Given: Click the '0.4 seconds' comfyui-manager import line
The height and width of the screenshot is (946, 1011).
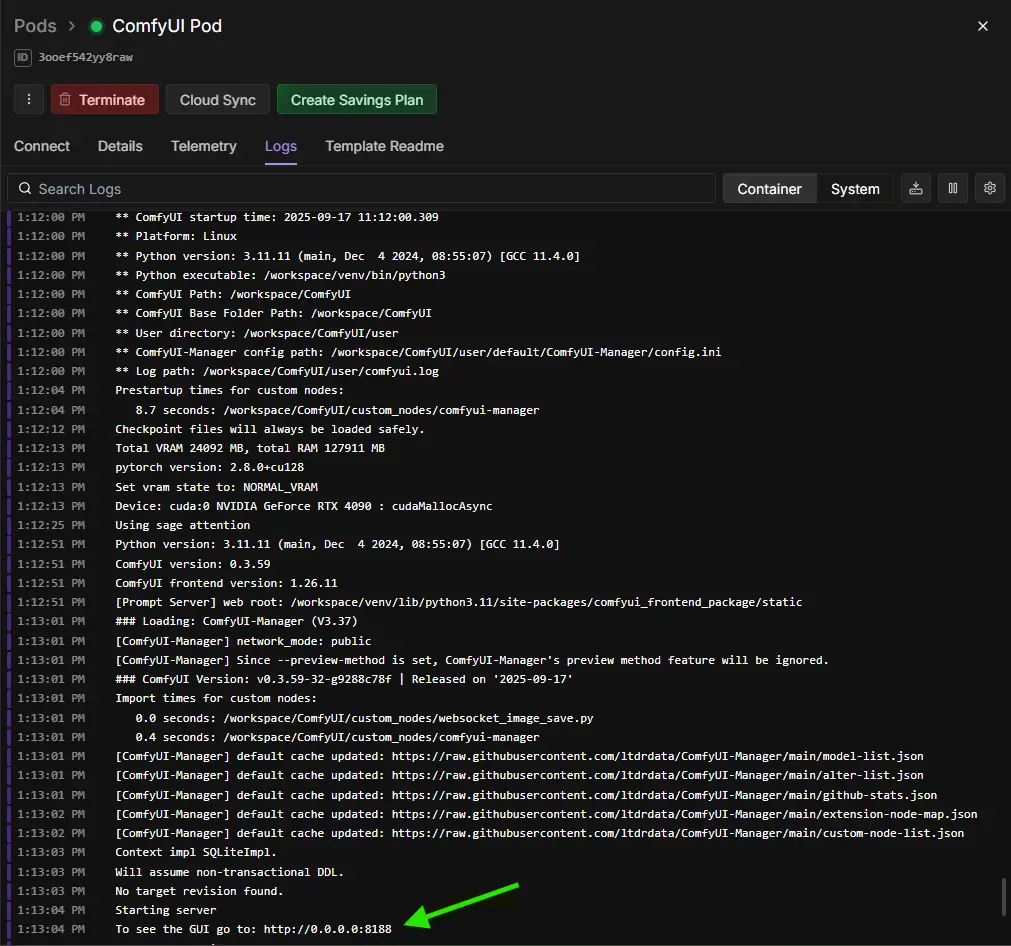Looking at the screenshot, I should (x=337, y=737).
